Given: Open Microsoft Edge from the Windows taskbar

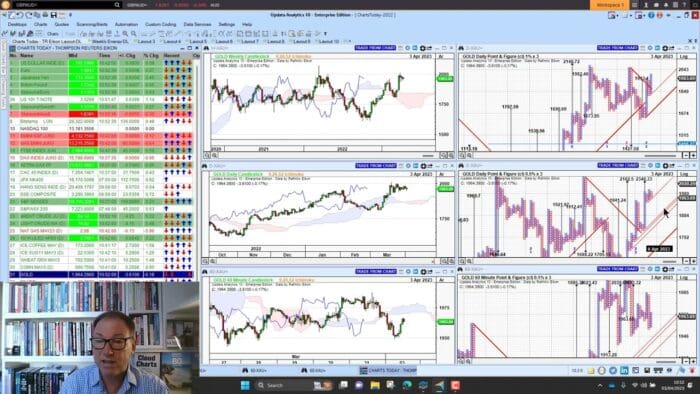Looking at the screenshot, I should point(407,385).
